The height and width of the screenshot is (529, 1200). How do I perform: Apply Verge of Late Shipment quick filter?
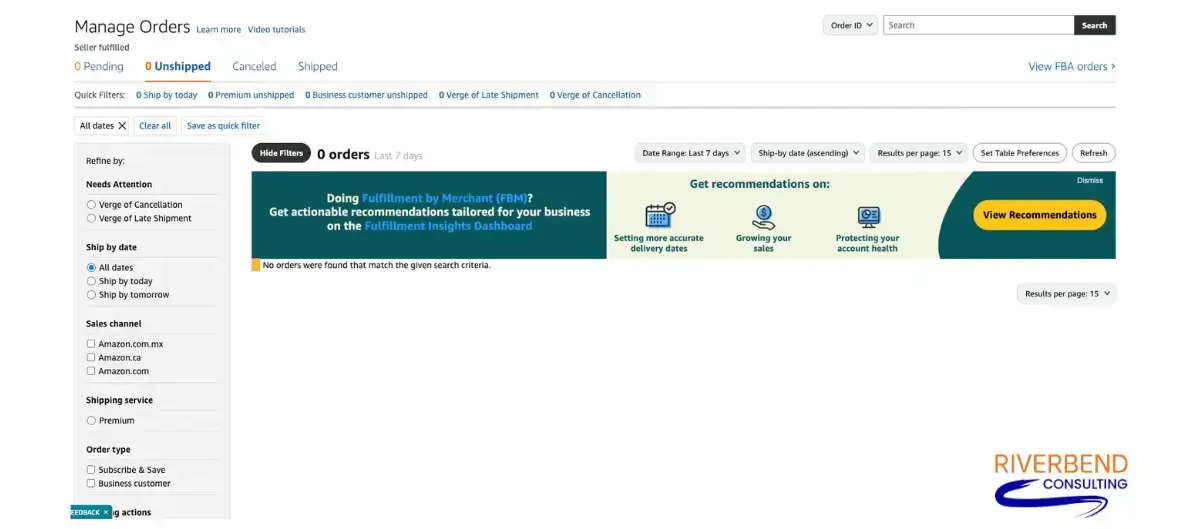[x=488, y=95]
